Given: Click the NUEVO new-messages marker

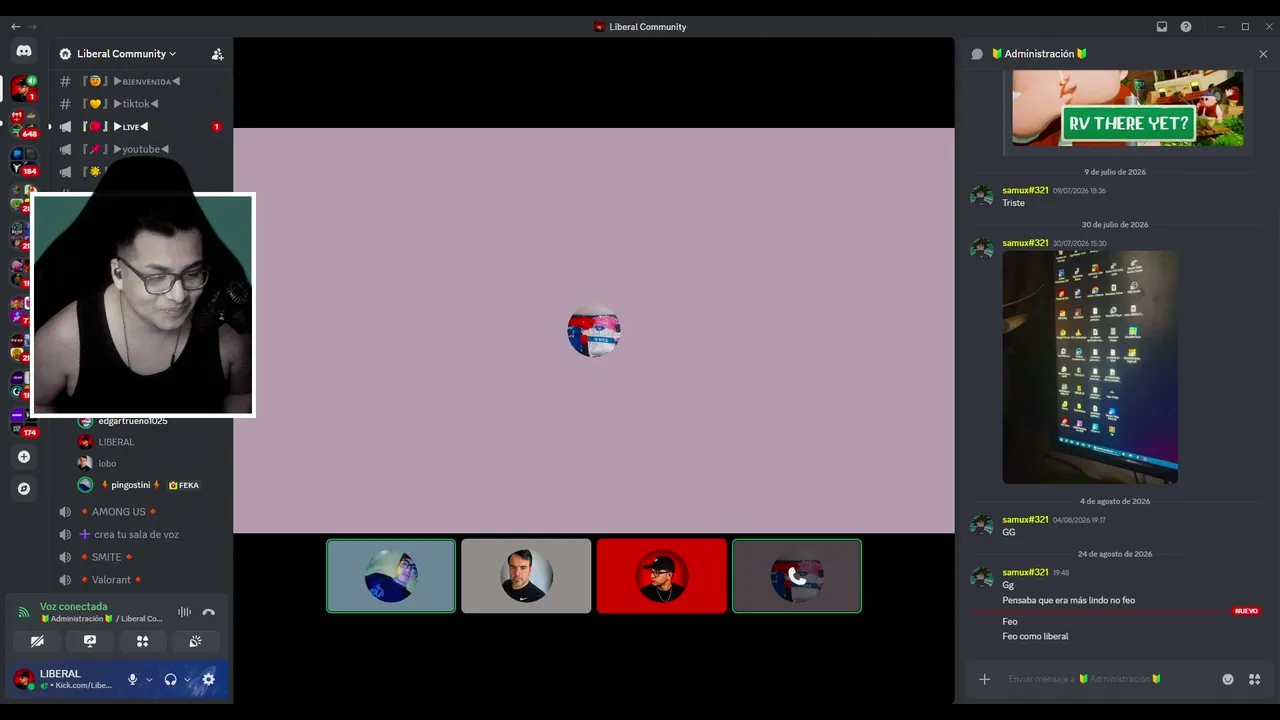Looking at the screenshot, I should (1246, 611).
